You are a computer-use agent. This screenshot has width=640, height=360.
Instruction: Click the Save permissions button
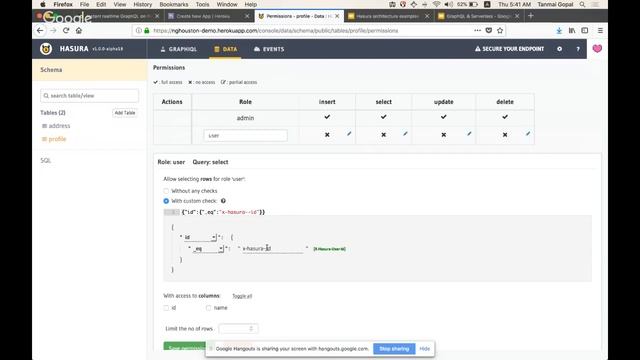tap(185, 346)
